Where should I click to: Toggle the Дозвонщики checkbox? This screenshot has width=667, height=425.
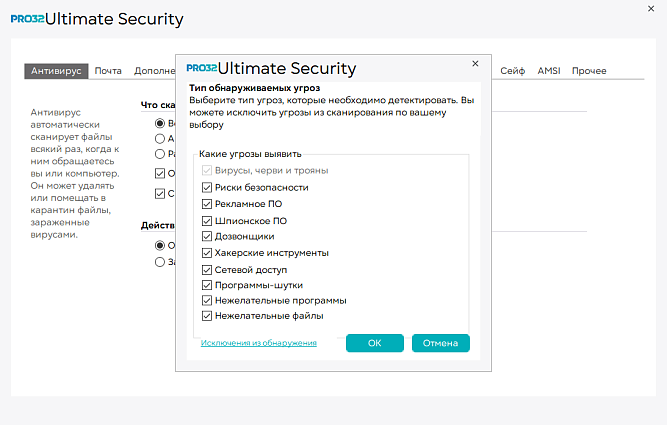[207, 236]
